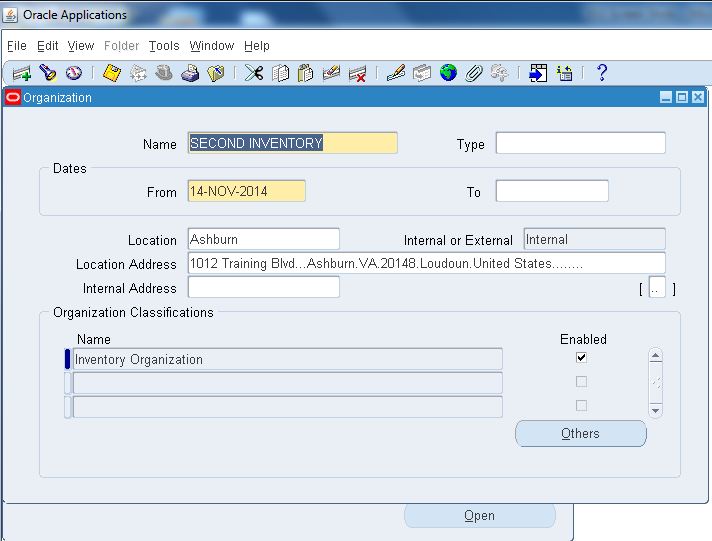
Task: Open the View menu
Action: [x=81, y=46]
